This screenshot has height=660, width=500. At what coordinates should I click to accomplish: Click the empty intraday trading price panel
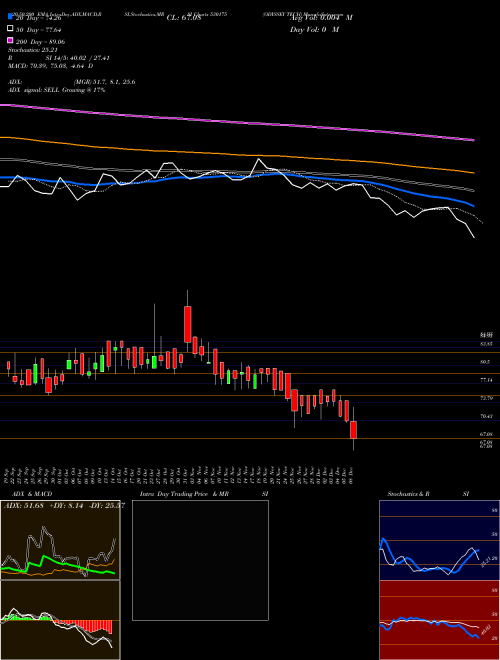[200, 560]
